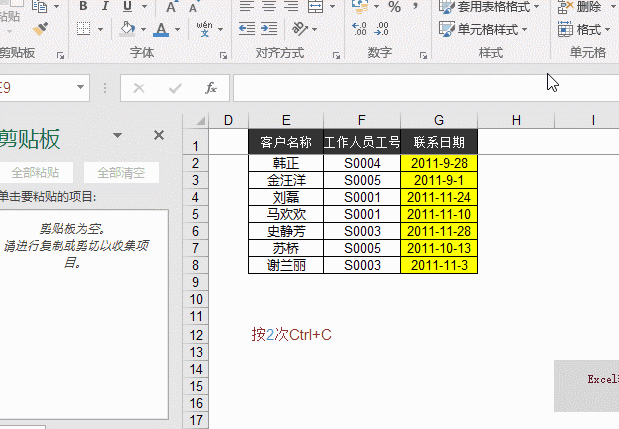
Task: Click the Copy icon in clipboard group
Action: (40, 6)
